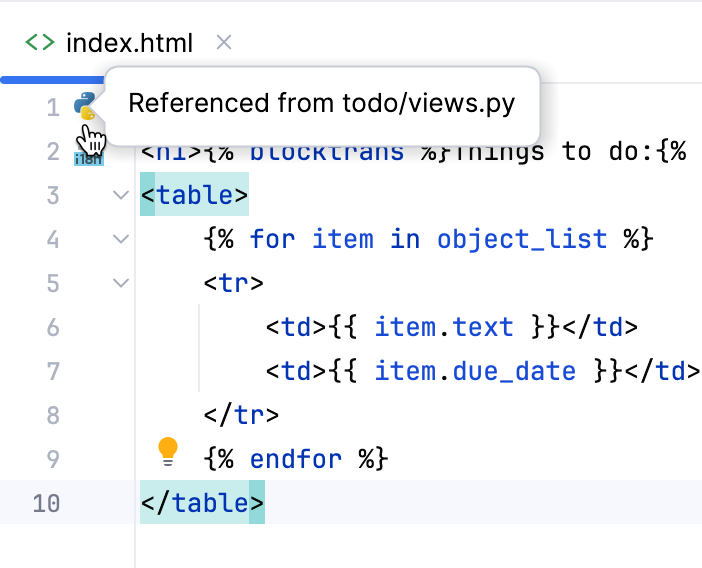
Task: Close the index.html editor tab
Action: point(224,42)
